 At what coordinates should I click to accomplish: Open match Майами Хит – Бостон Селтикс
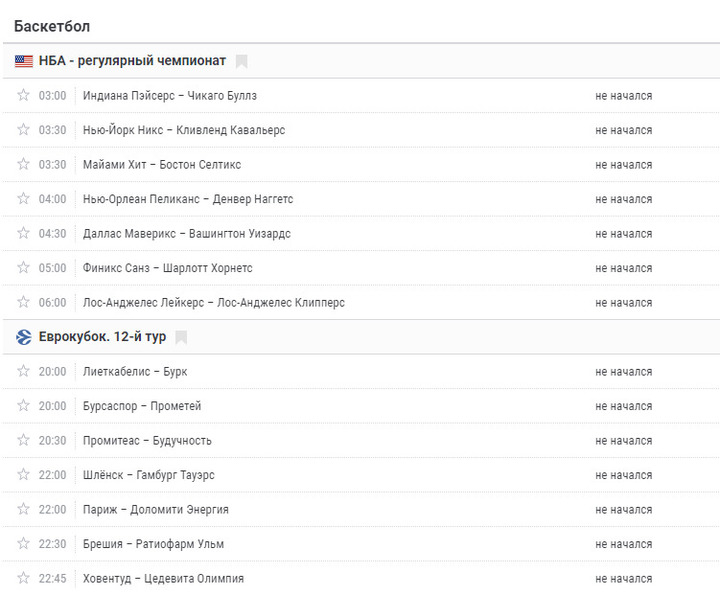click(x=162, y=164)
